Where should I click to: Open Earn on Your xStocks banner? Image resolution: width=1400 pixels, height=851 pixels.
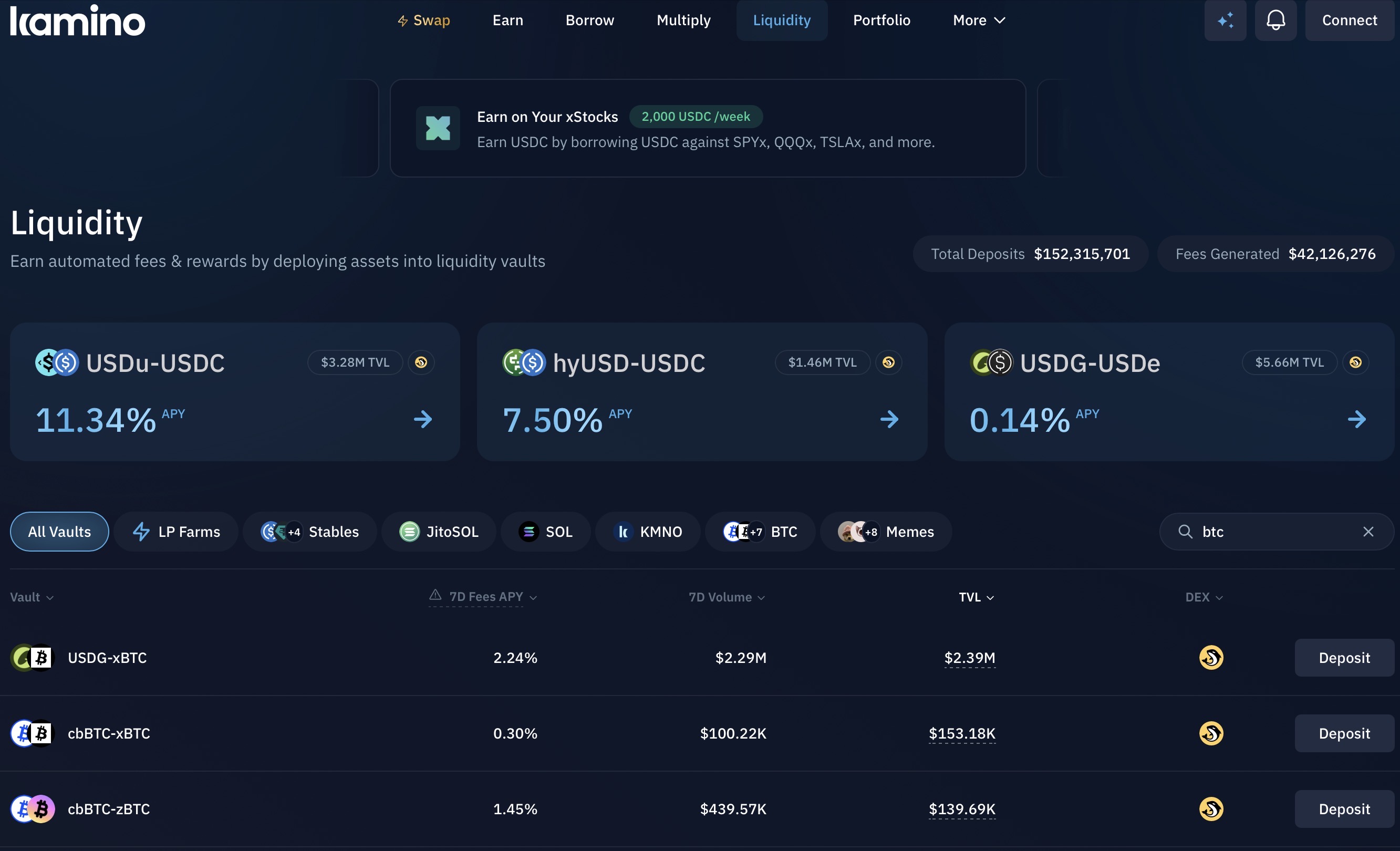708,128
